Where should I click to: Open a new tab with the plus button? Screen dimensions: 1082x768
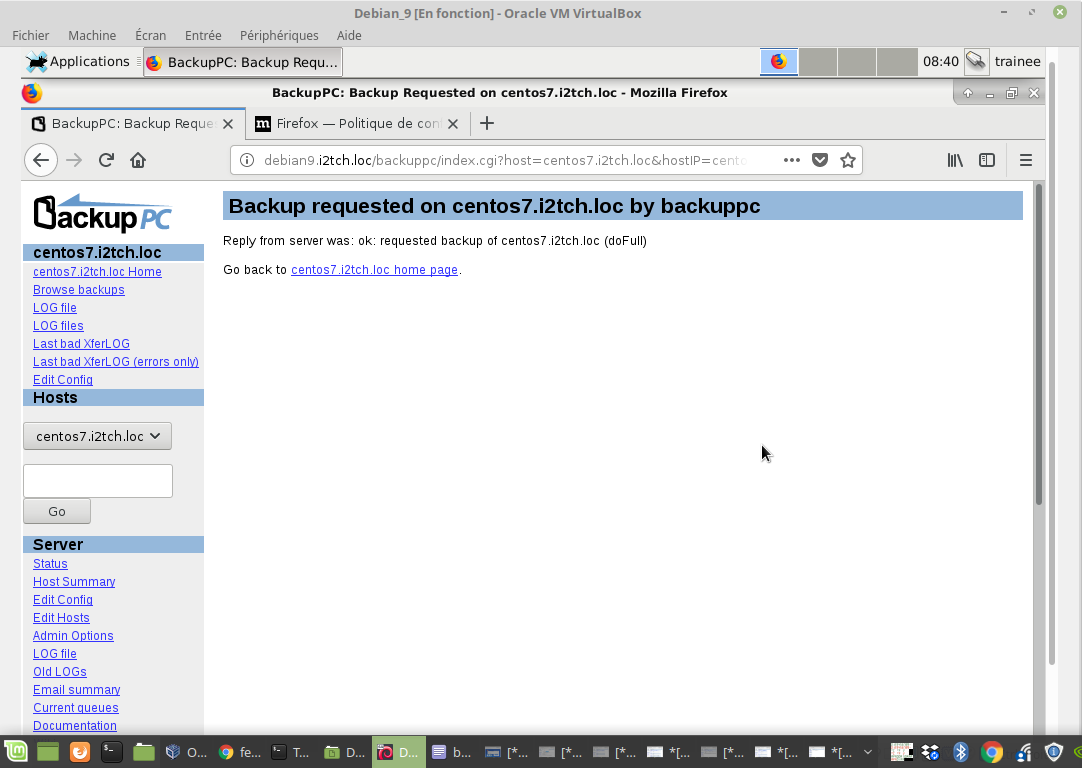pos(487,123)
